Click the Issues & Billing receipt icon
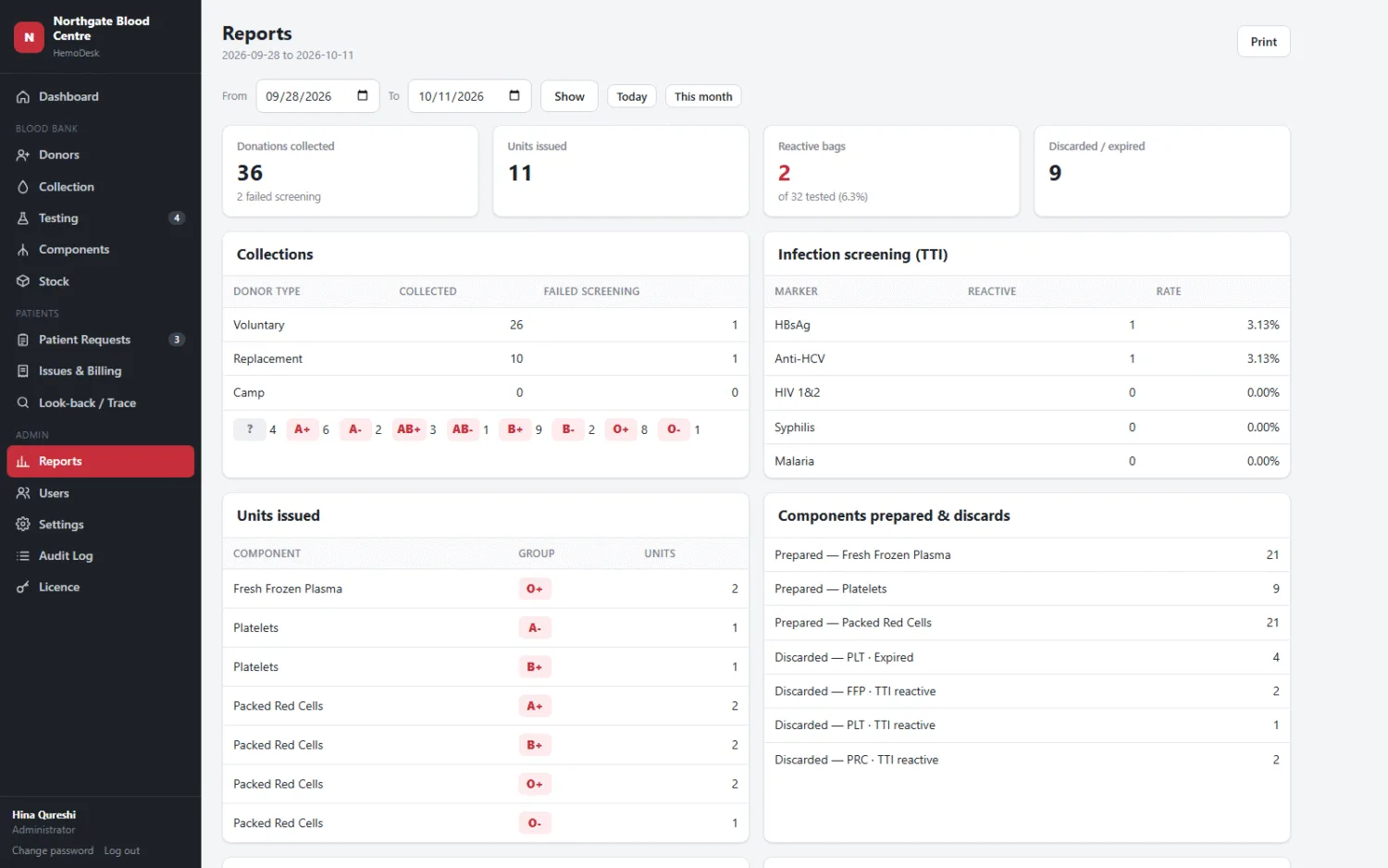Image resolution: width=1388 pixels, height=868 pixels. 23,371
